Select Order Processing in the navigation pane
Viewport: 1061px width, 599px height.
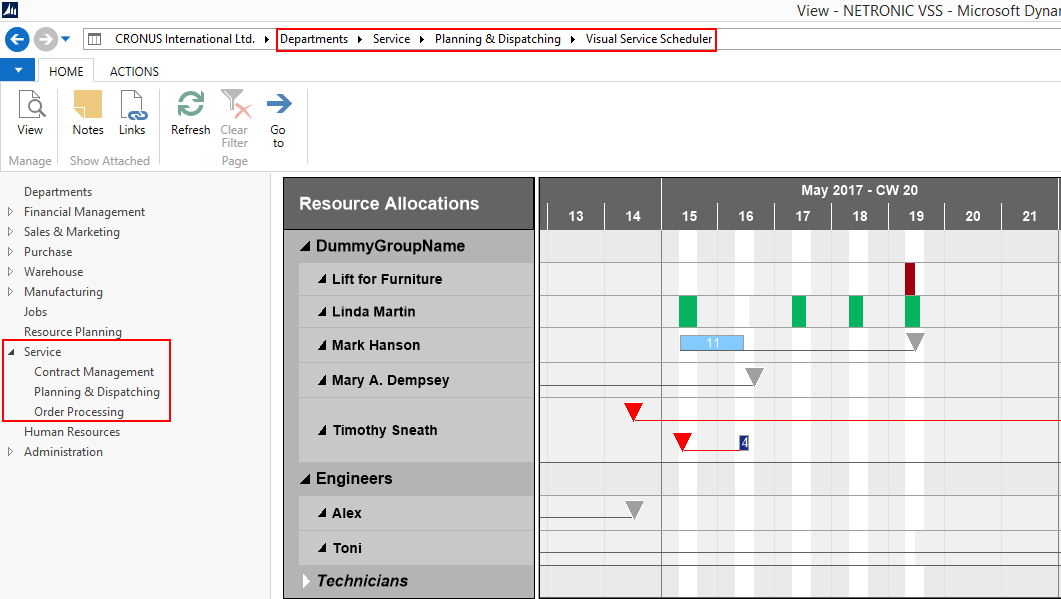pos(78,411)
